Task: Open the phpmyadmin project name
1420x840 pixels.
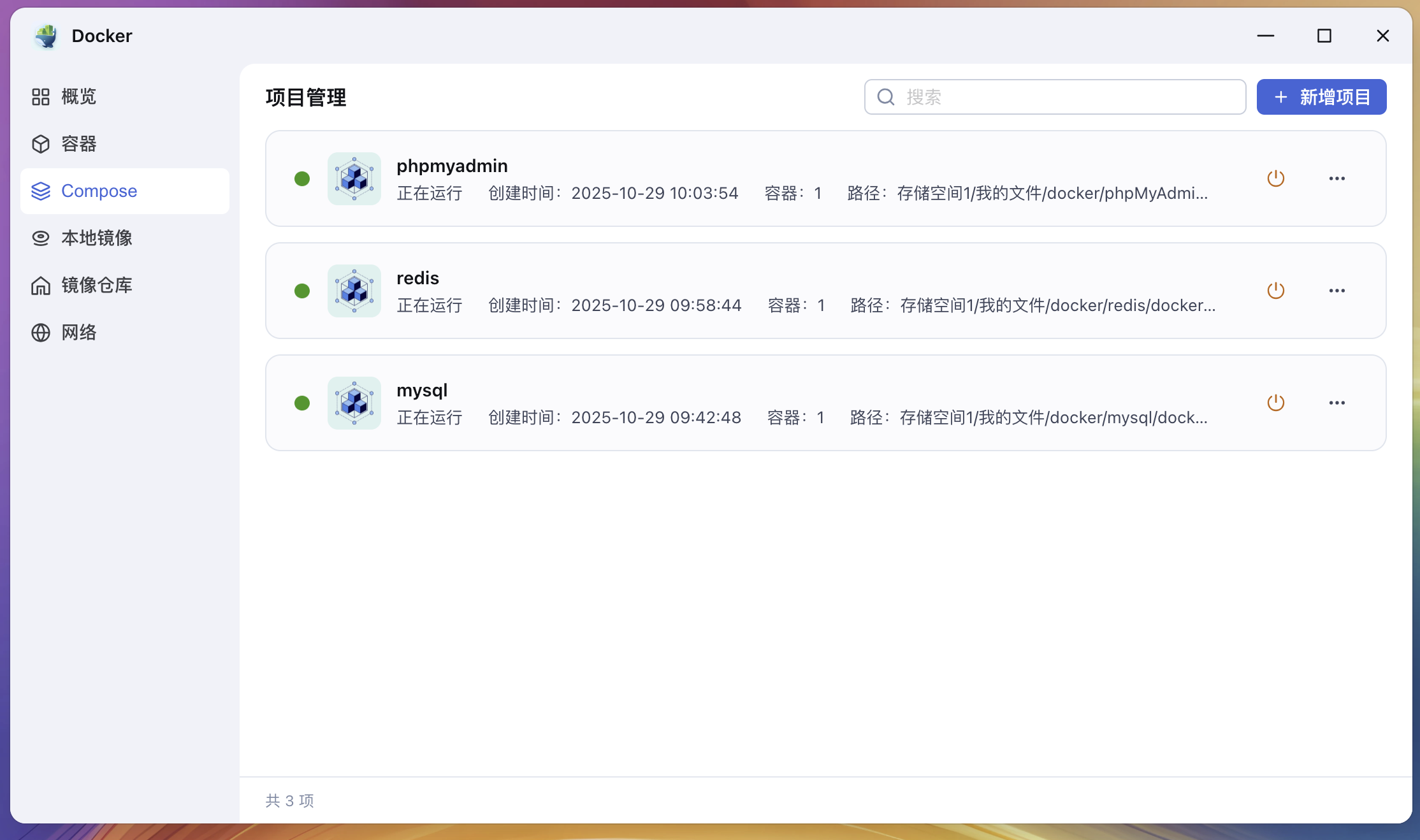Action: [452, 166]
